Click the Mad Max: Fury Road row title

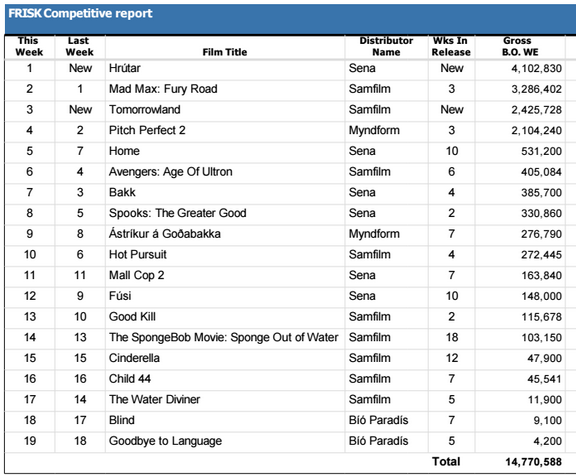(x=163, y=89)
